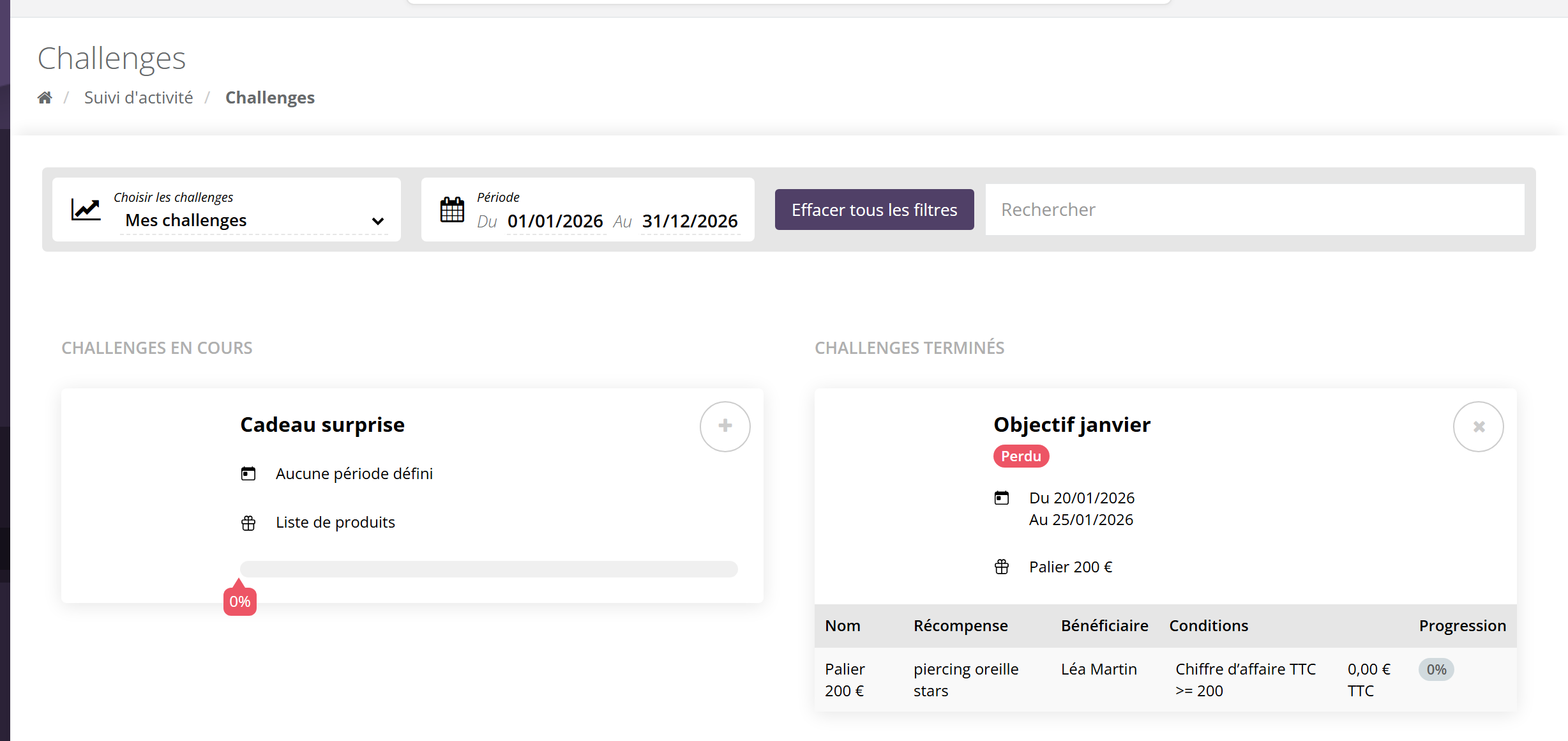Viewport: 1568px width, 741px height.
Task: Set start date 01/01/2026 field
Action: coord(555,221)
